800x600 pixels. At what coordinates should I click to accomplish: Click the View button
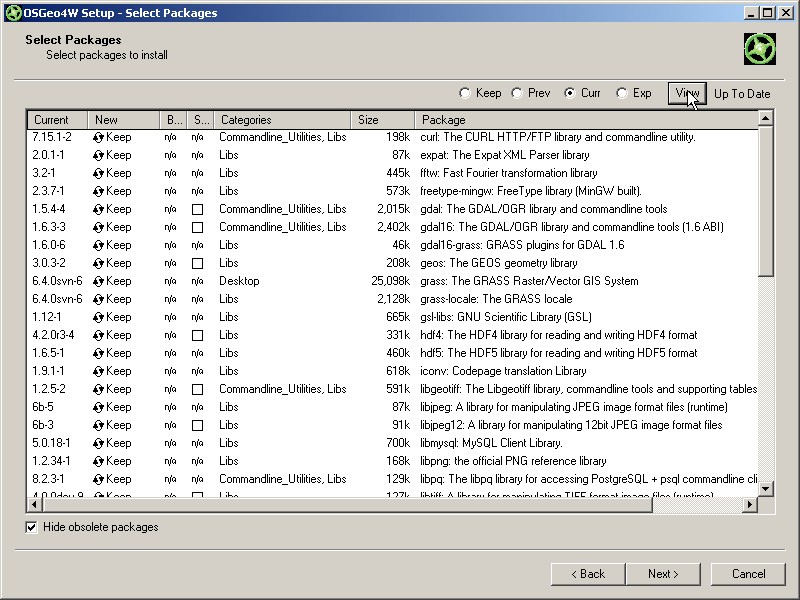tap(687, 93)
